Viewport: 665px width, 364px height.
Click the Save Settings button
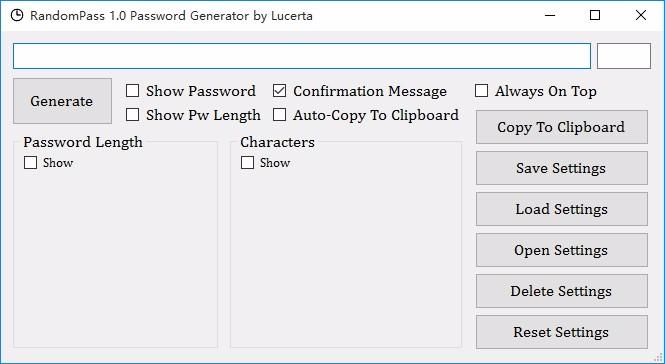pos(562,168)
